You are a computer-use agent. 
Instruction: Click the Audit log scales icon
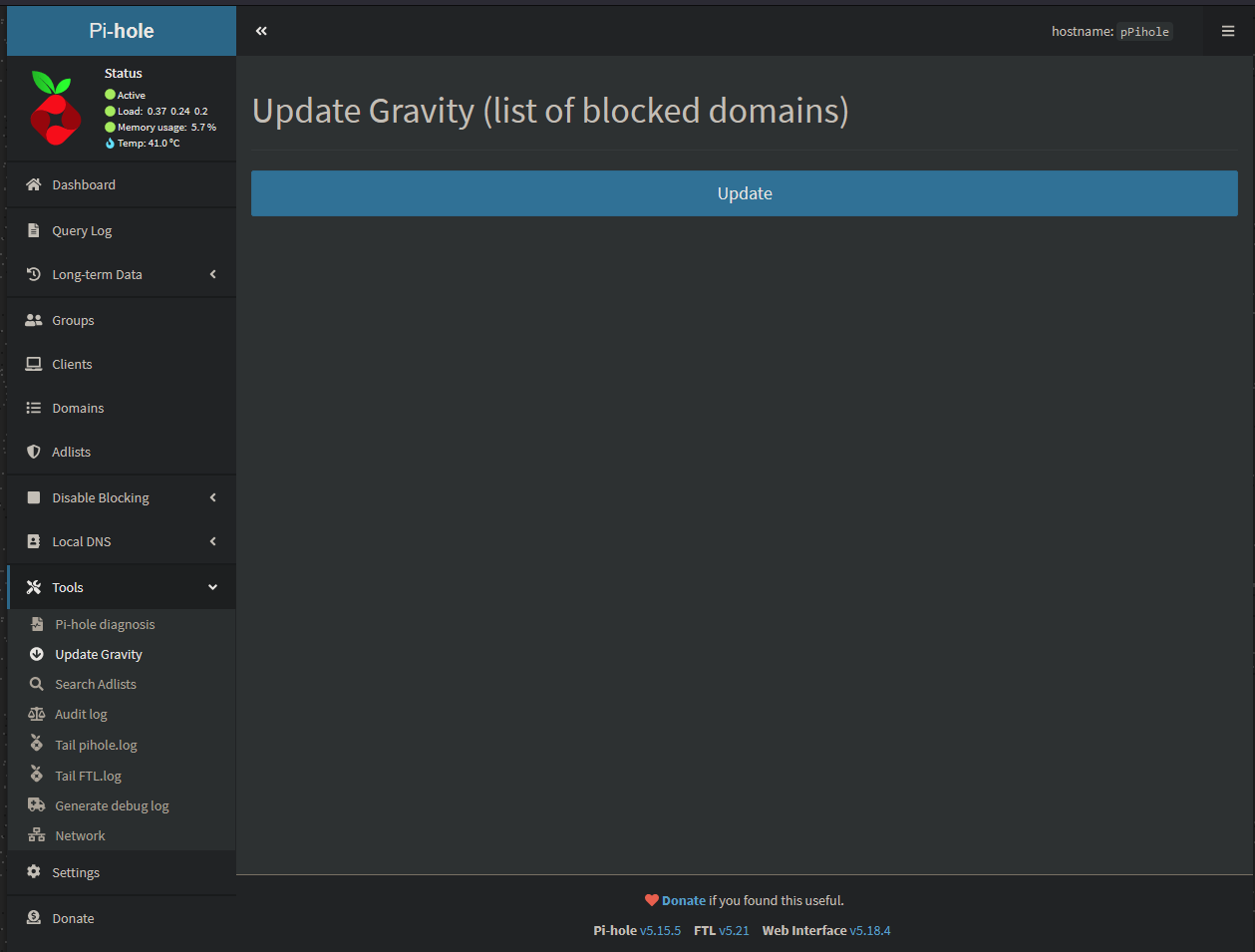(37, 714)
